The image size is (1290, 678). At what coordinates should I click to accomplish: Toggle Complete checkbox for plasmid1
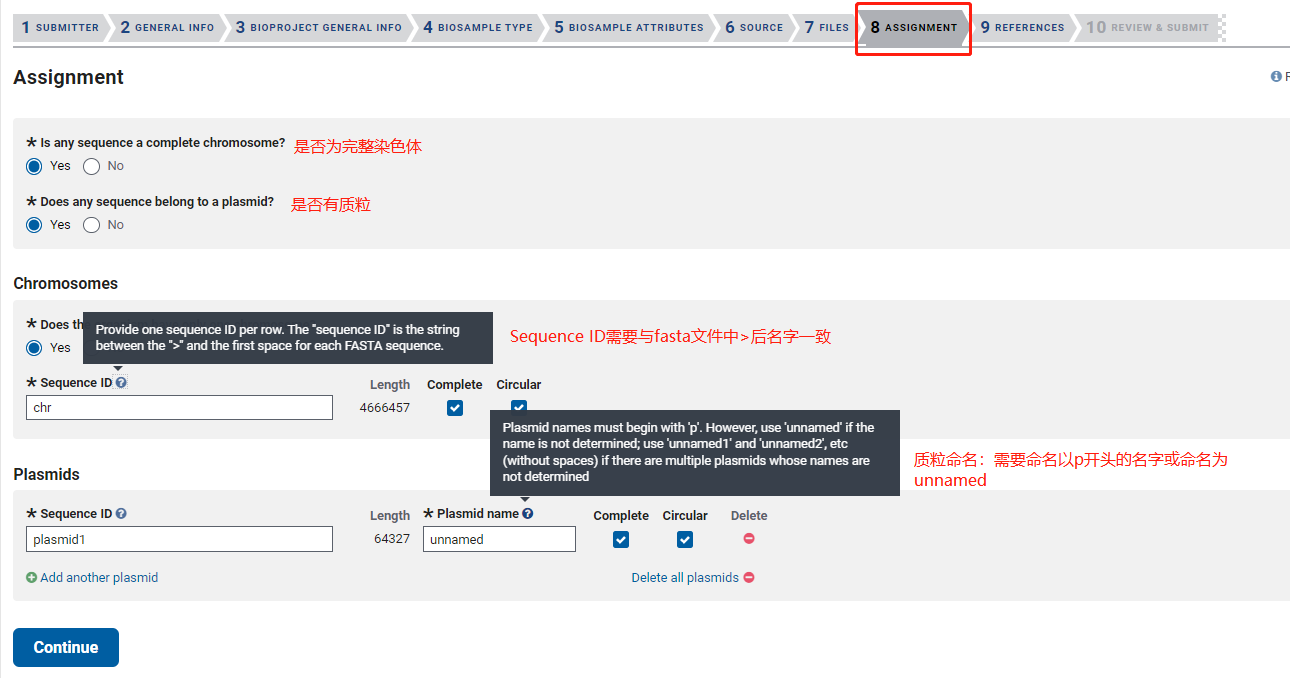coord(621,540)
